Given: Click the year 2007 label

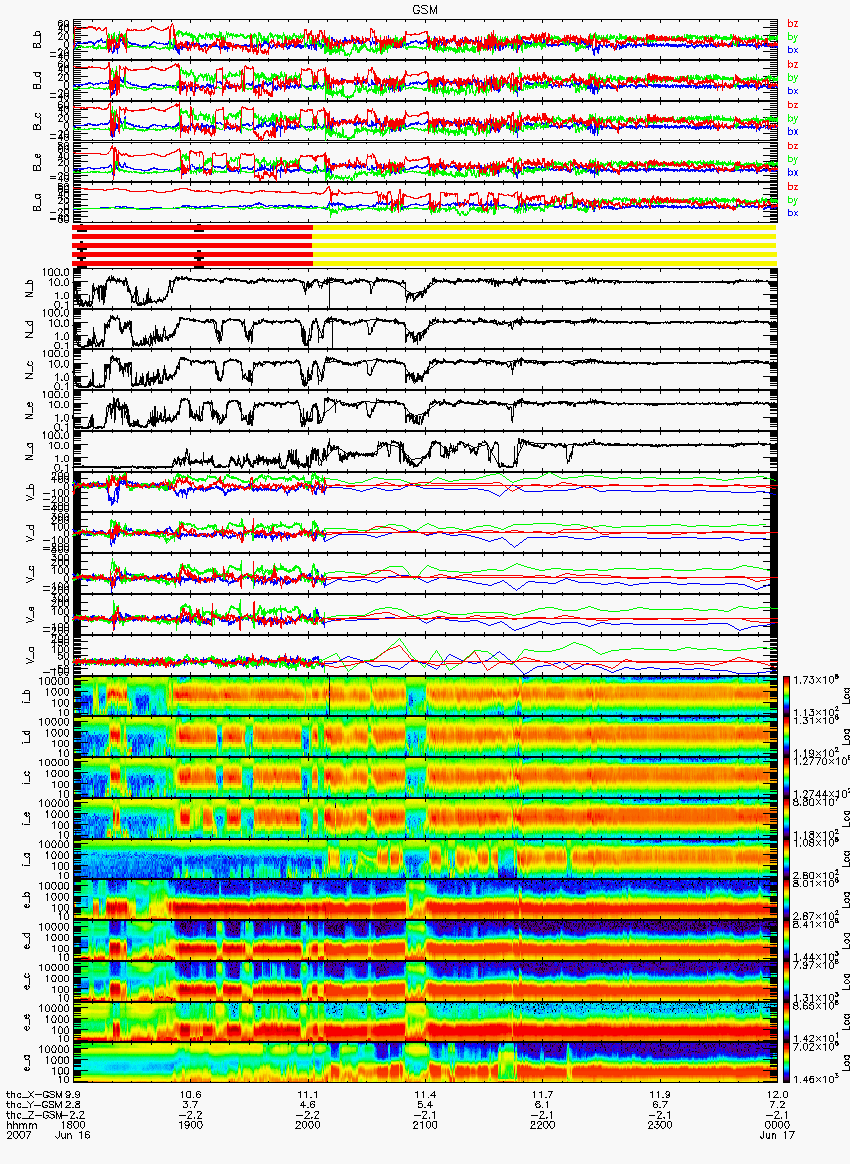Looking at the screenshot, I should click(x=17, y=1134).
